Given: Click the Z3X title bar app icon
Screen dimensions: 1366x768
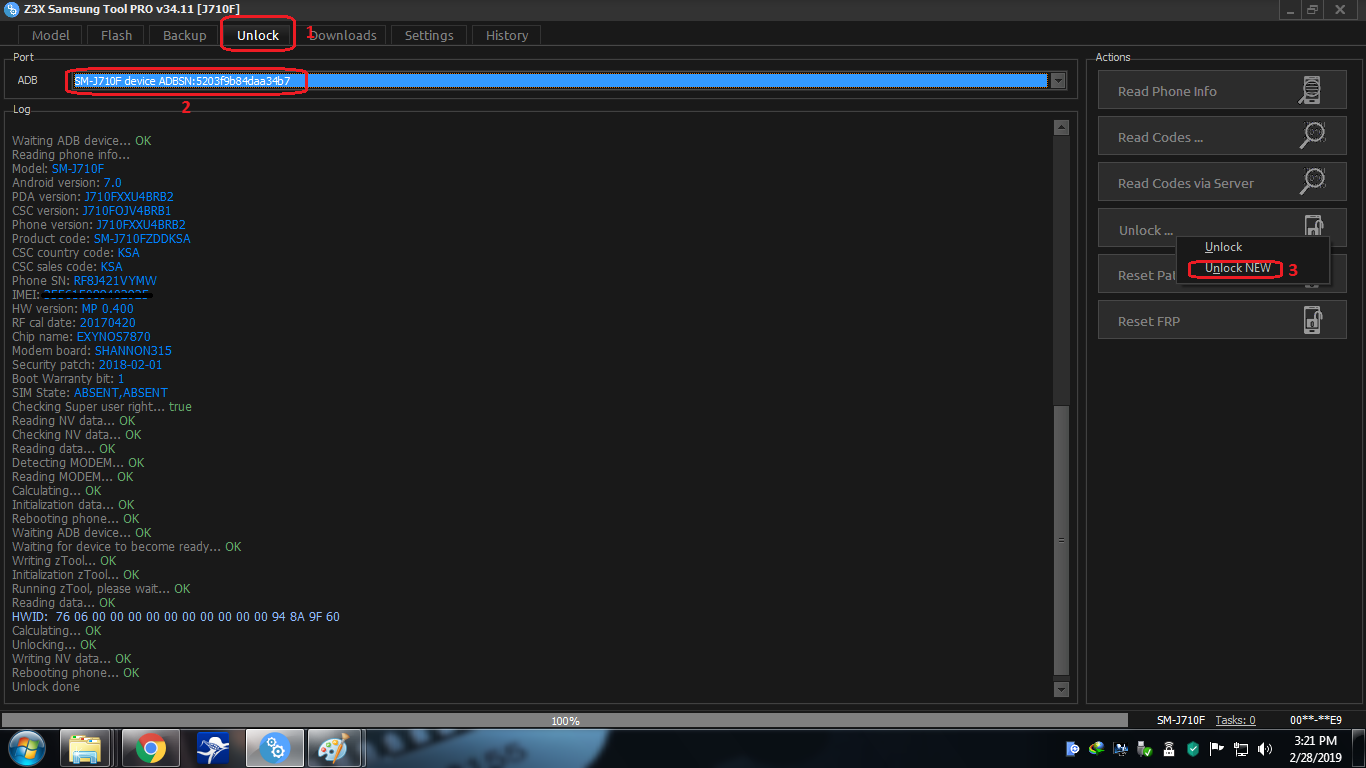Looking at the screenshot, I should [x=12, y=9].
